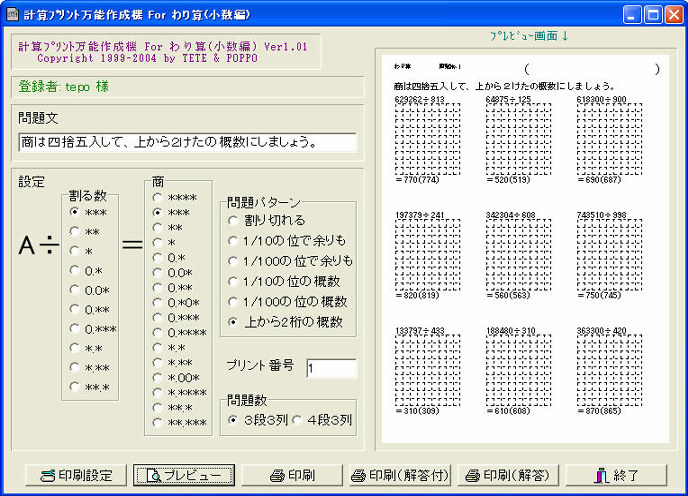688x496 pixels.
Task: Maximize the window
Action: [652, 15]
